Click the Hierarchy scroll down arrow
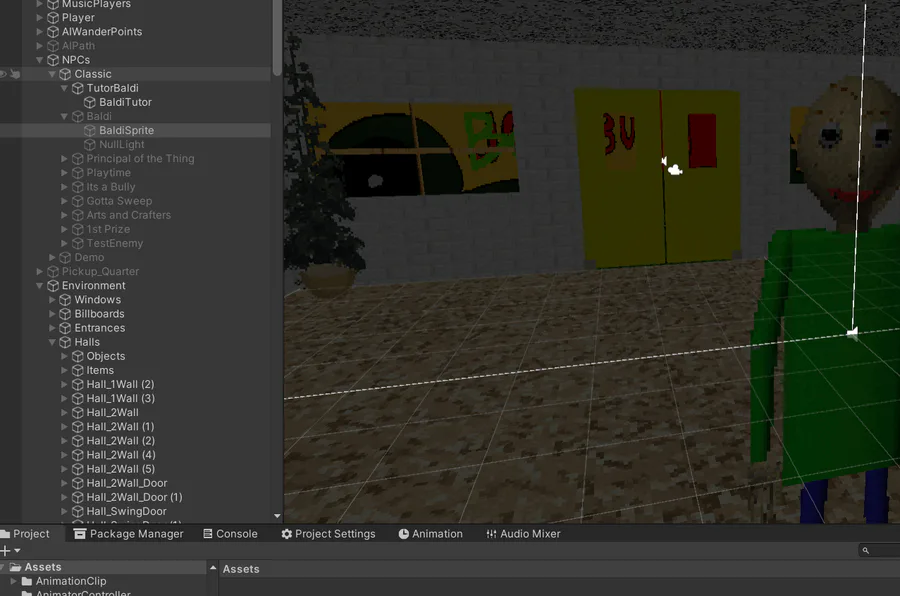This screenshot has height=596, width=900. (277, 516)
